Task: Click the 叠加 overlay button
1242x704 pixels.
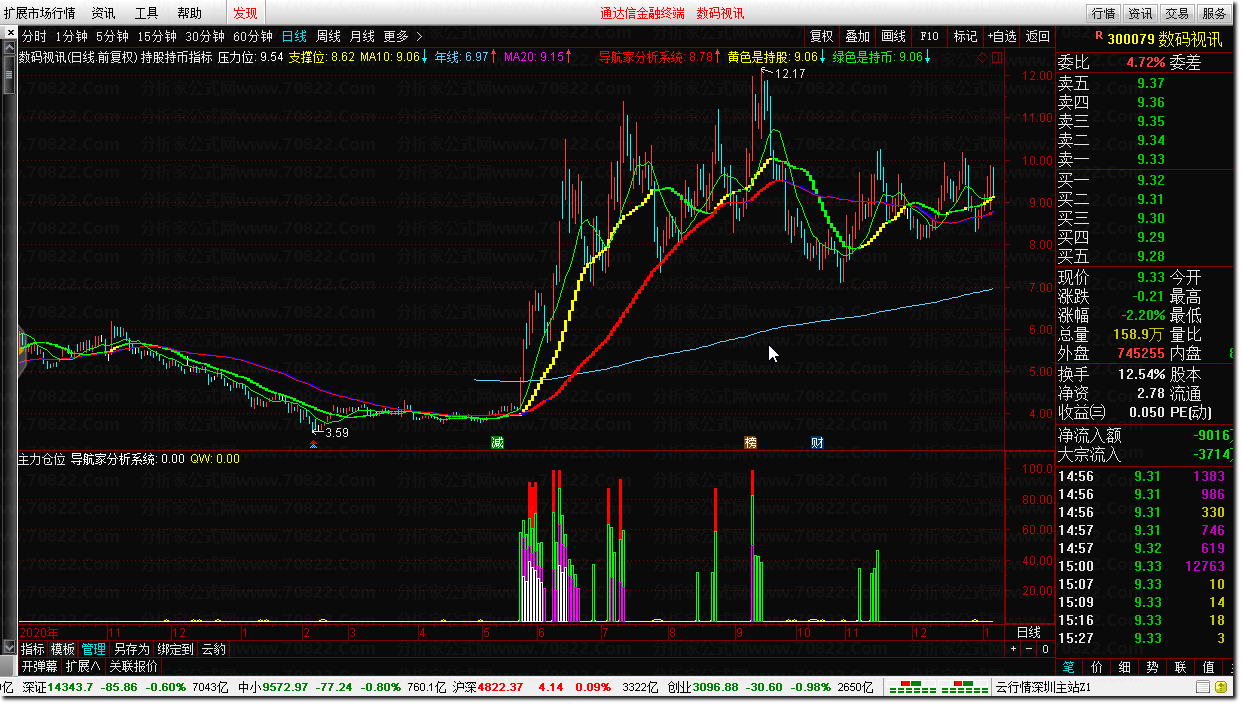Action: click(857, 36)
